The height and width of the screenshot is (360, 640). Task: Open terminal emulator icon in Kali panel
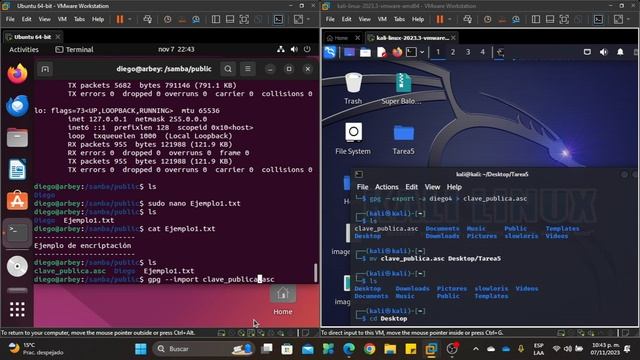click(411, 52)
